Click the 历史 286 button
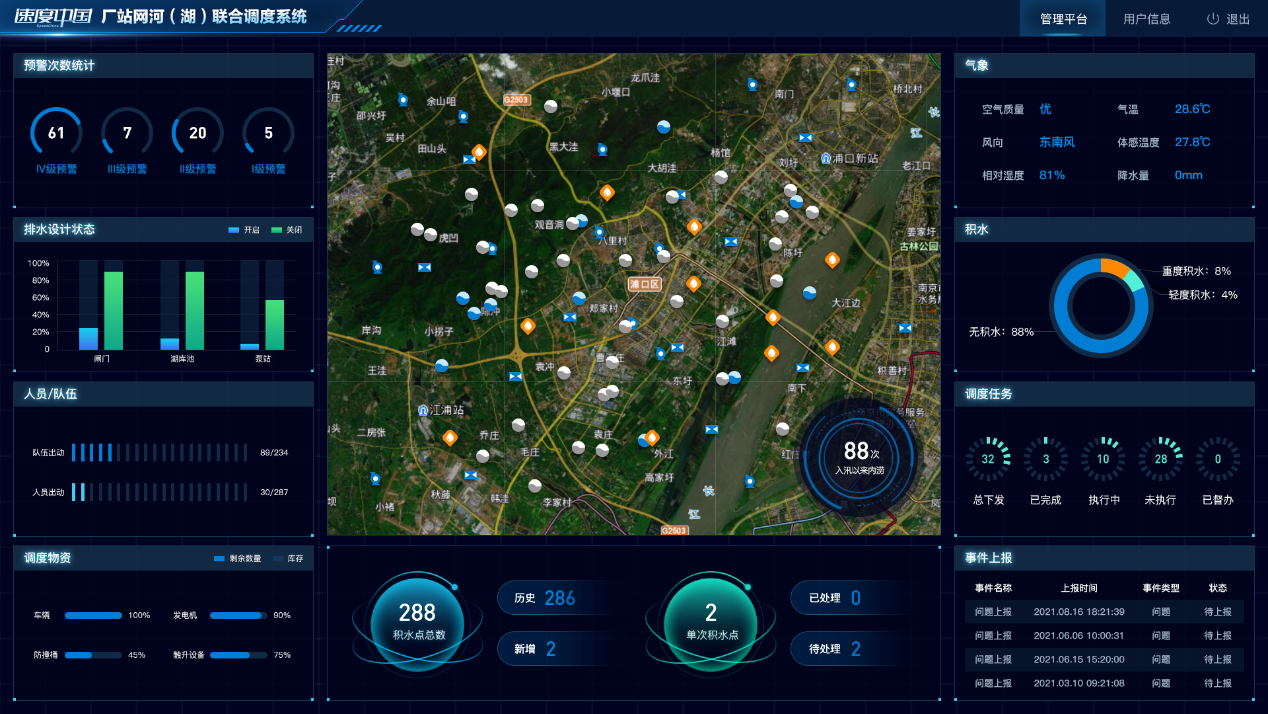 546,598
